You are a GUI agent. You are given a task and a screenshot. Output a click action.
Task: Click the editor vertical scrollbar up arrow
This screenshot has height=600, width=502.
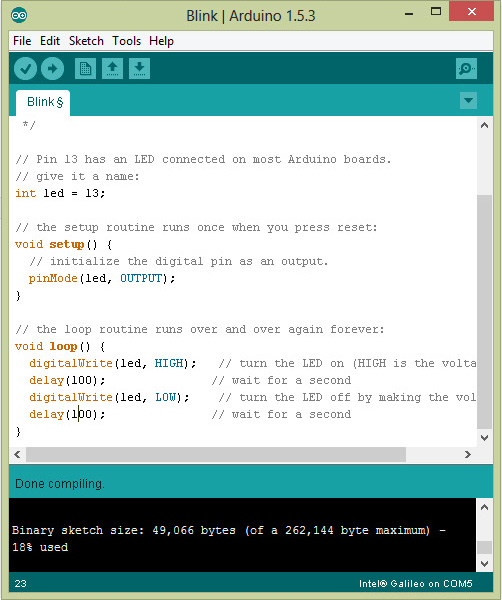point(484,125)
